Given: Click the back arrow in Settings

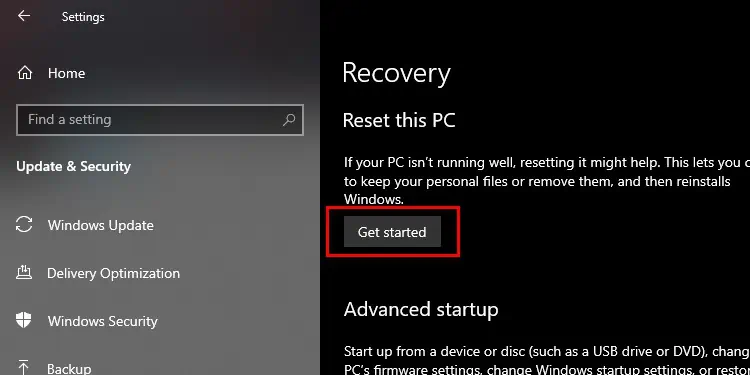Looking at the screenshot, I should pos(24,16).
